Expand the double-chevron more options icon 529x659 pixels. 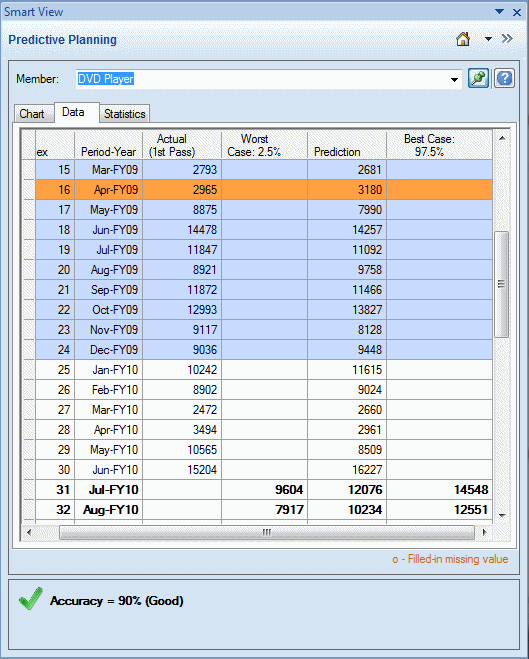point(507,39)
